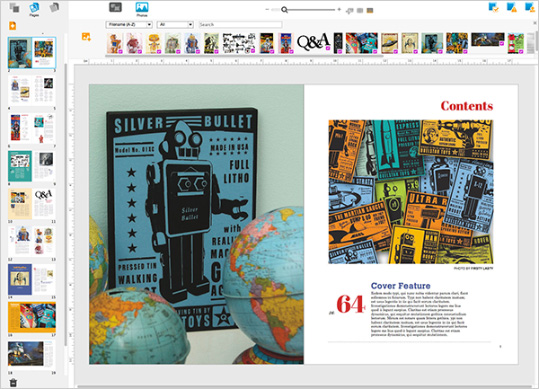Add a new page with orange icon
The image size is (539, 389).
(x=12, y=26)
